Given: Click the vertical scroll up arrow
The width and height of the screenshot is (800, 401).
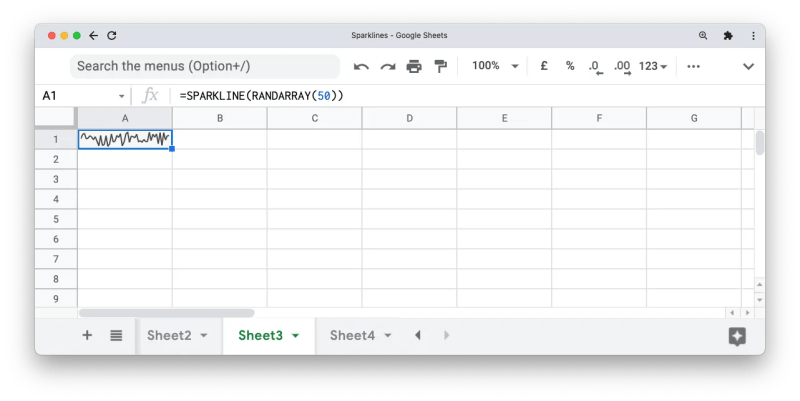Looking at the screenshot, I should point(760,284).
